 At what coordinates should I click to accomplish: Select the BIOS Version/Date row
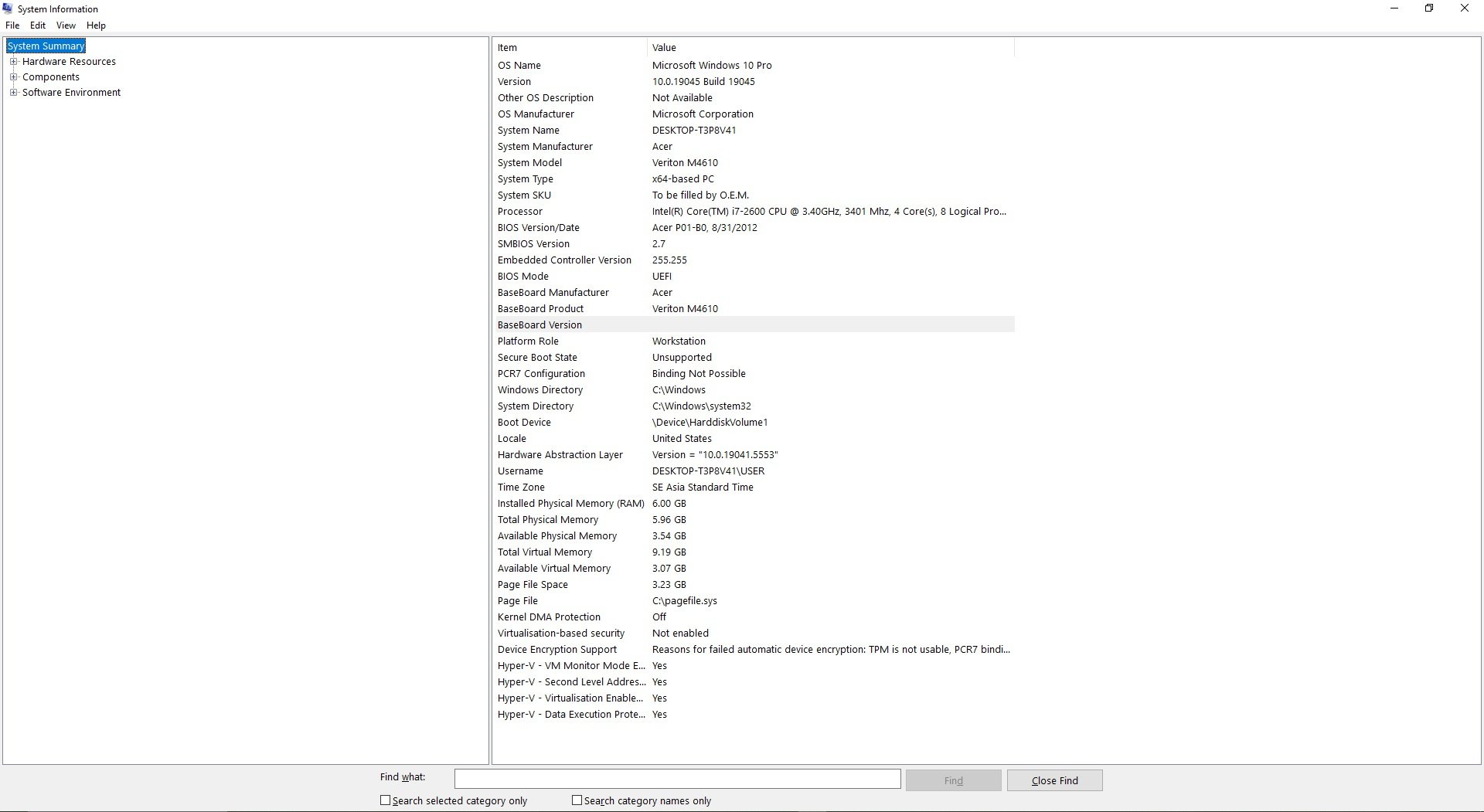(x=754, y=228)
